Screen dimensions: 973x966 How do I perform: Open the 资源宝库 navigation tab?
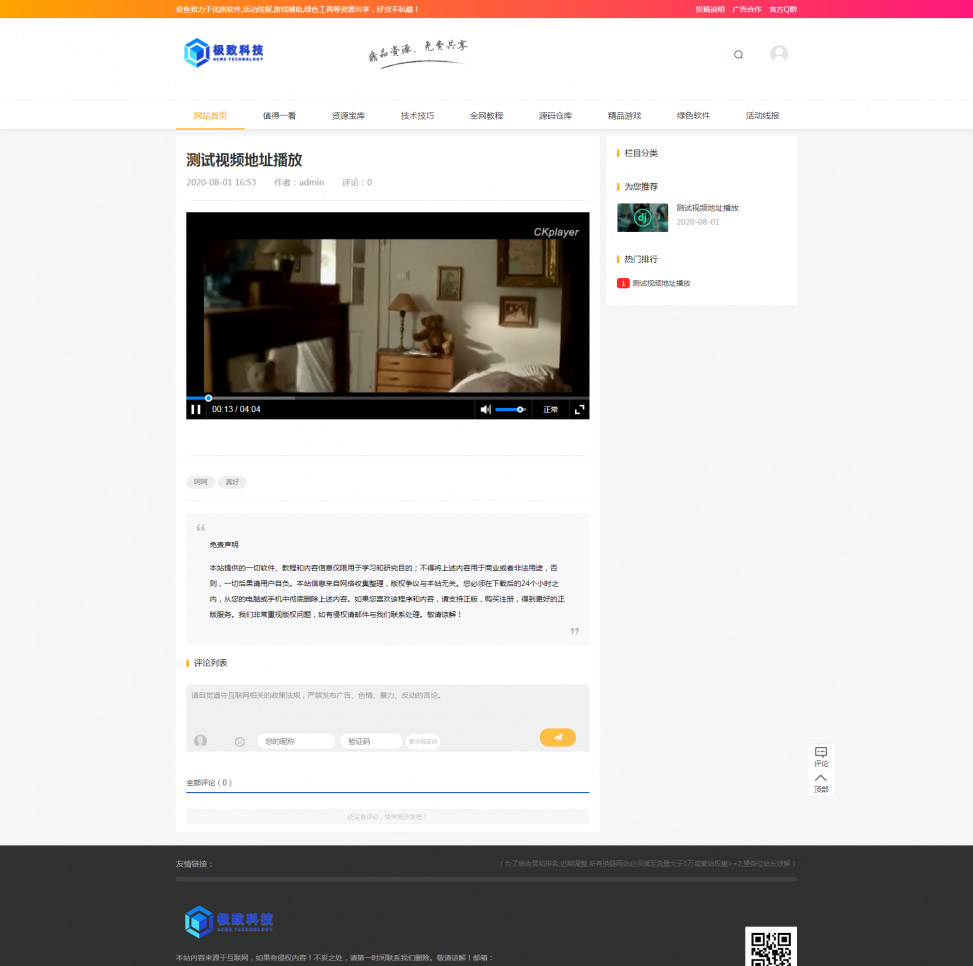tap(348, 116)
